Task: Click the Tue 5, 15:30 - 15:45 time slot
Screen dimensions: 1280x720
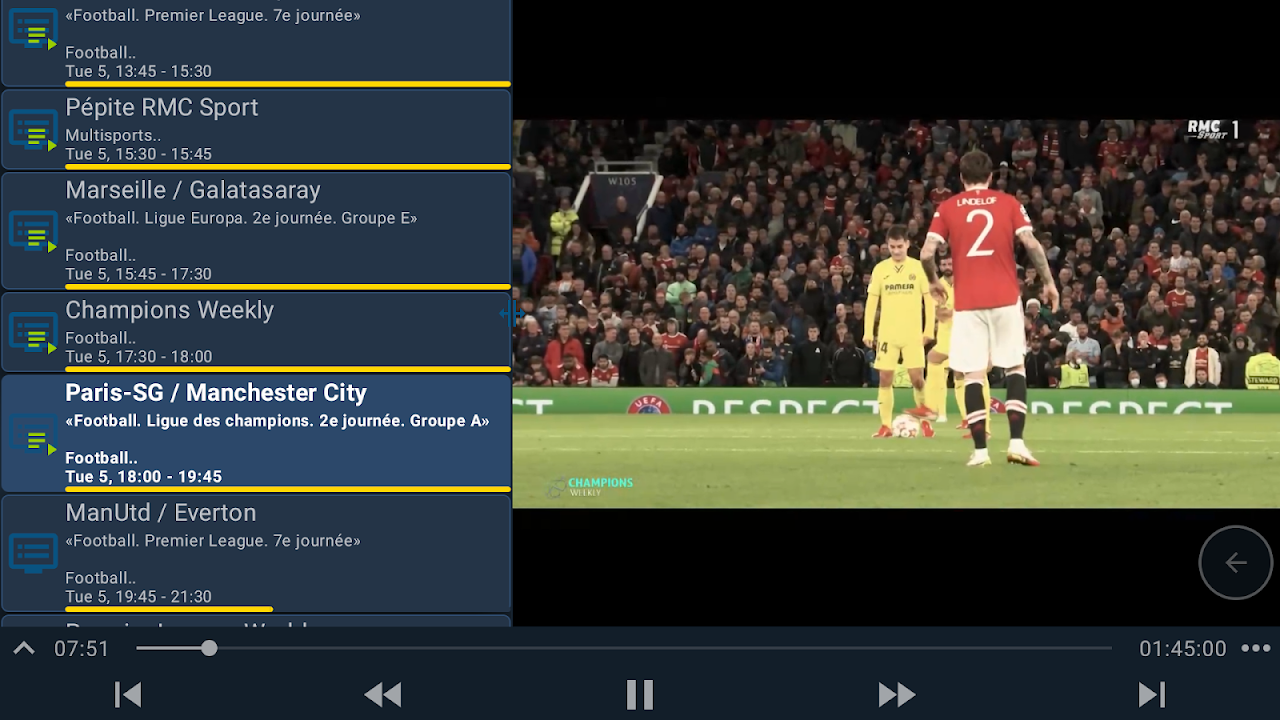Action: 139,155
